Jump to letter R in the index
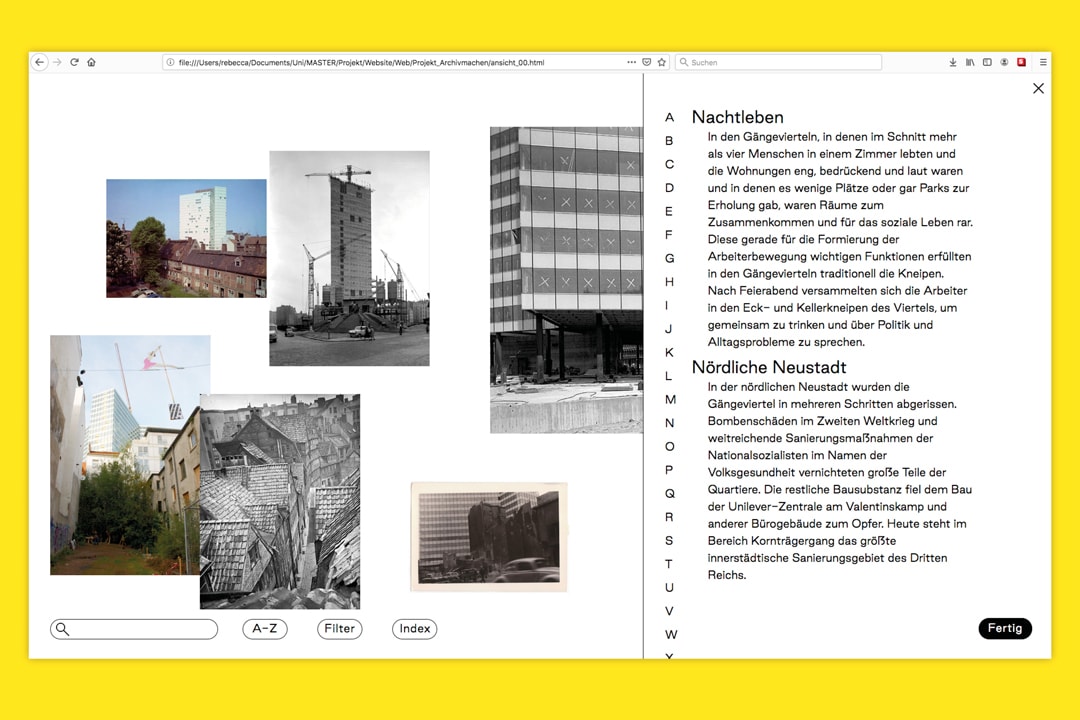Image resolution: width=1080 pixels, height=720 pixels. [x=669, y=517]
